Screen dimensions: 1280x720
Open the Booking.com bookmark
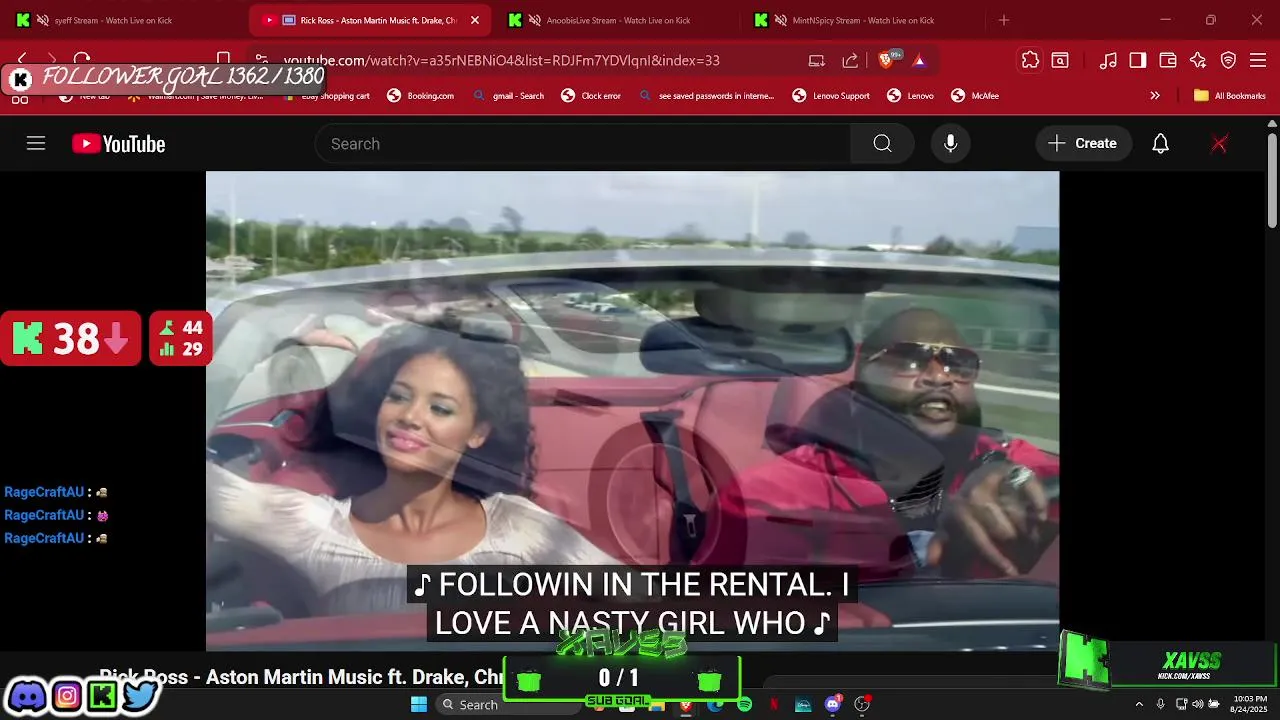(x=420, y=96)
